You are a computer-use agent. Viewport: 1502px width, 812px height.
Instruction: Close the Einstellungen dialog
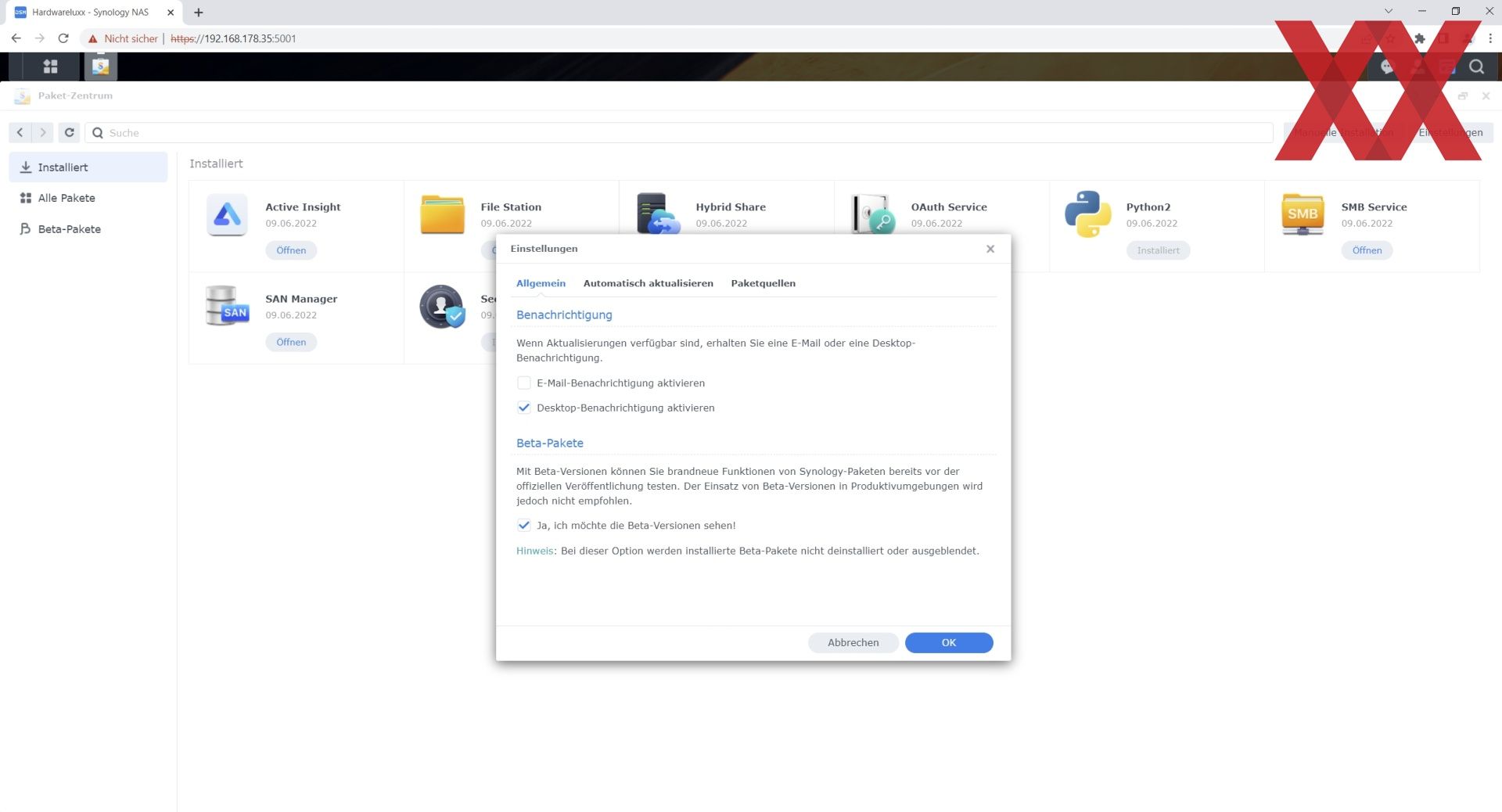pyautogui.click(x=990, y=249)
